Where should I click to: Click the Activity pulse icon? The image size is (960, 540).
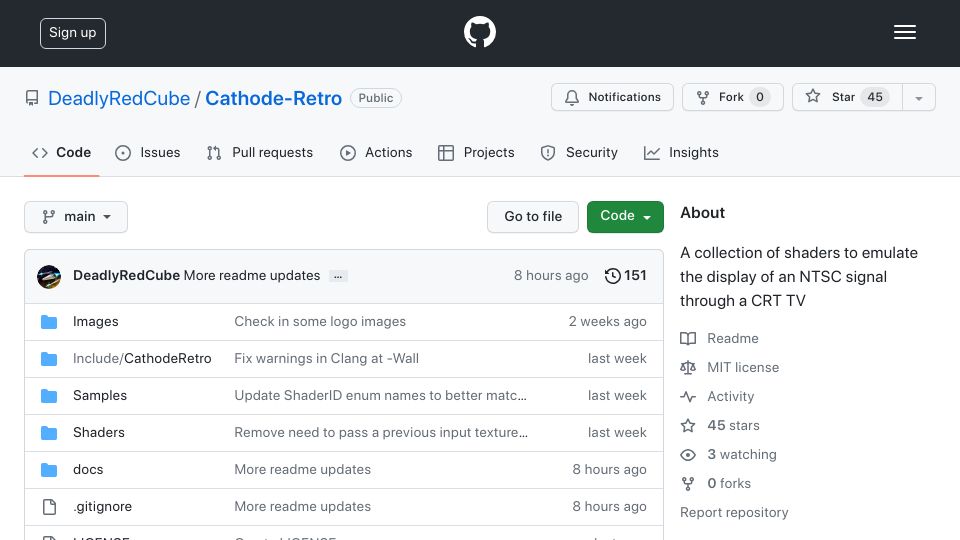688,397
